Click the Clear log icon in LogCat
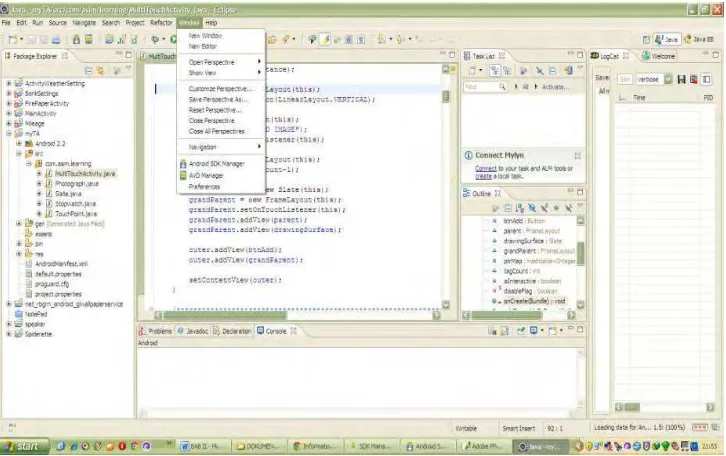The image size is (726, 456). (x=694, y=80)
